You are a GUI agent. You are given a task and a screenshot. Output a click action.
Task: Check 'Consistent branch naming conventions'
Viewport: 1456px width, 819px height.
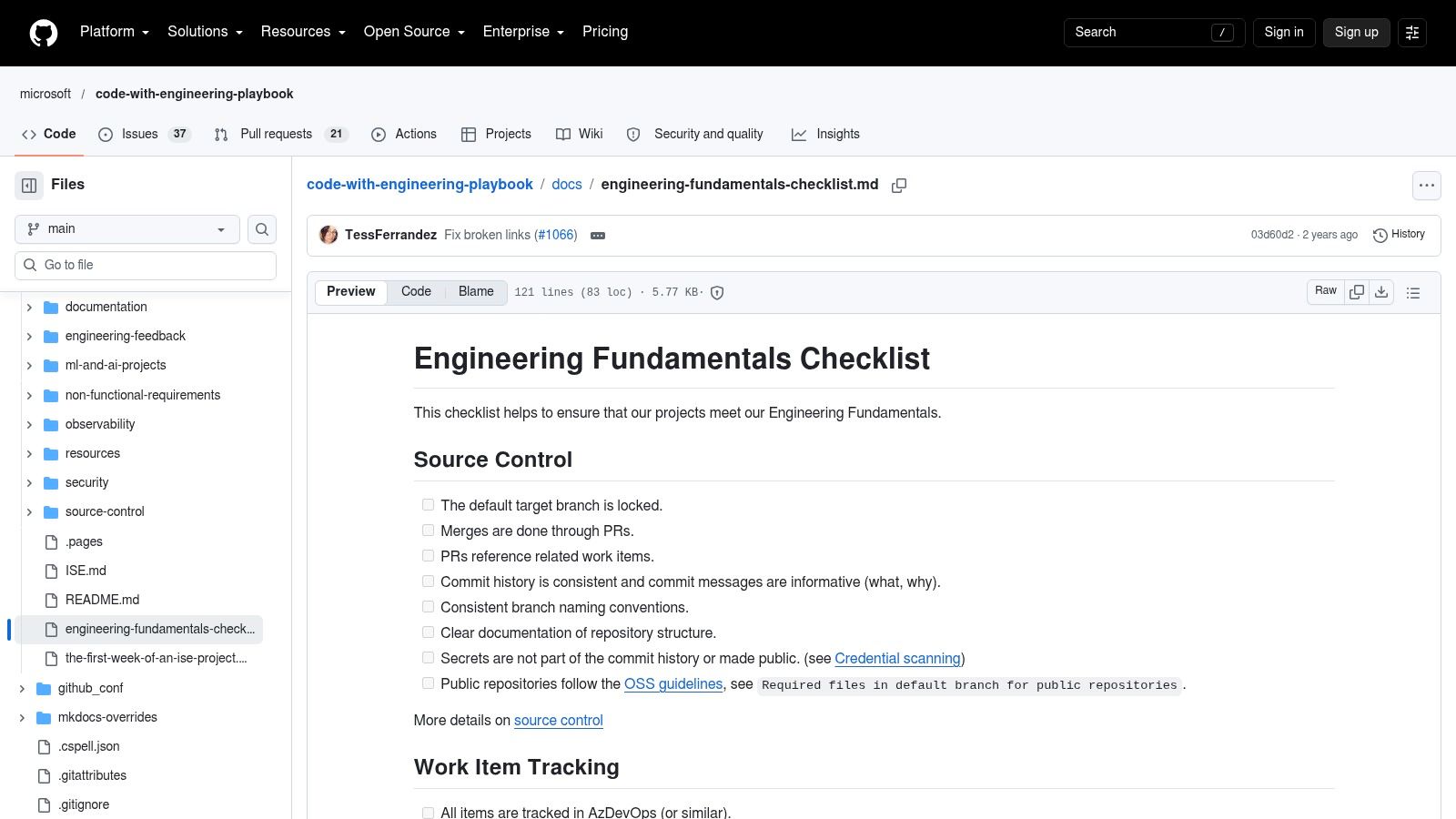428,606
